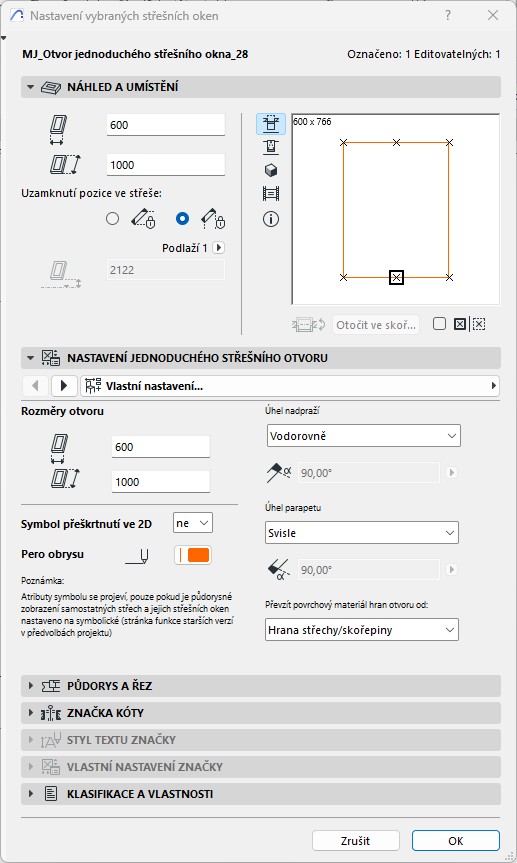Click the opening width field under Rozměry otvoru
The height and width of the screenshot is (863, 517).
pyautogui.click(x=161, y=447)
